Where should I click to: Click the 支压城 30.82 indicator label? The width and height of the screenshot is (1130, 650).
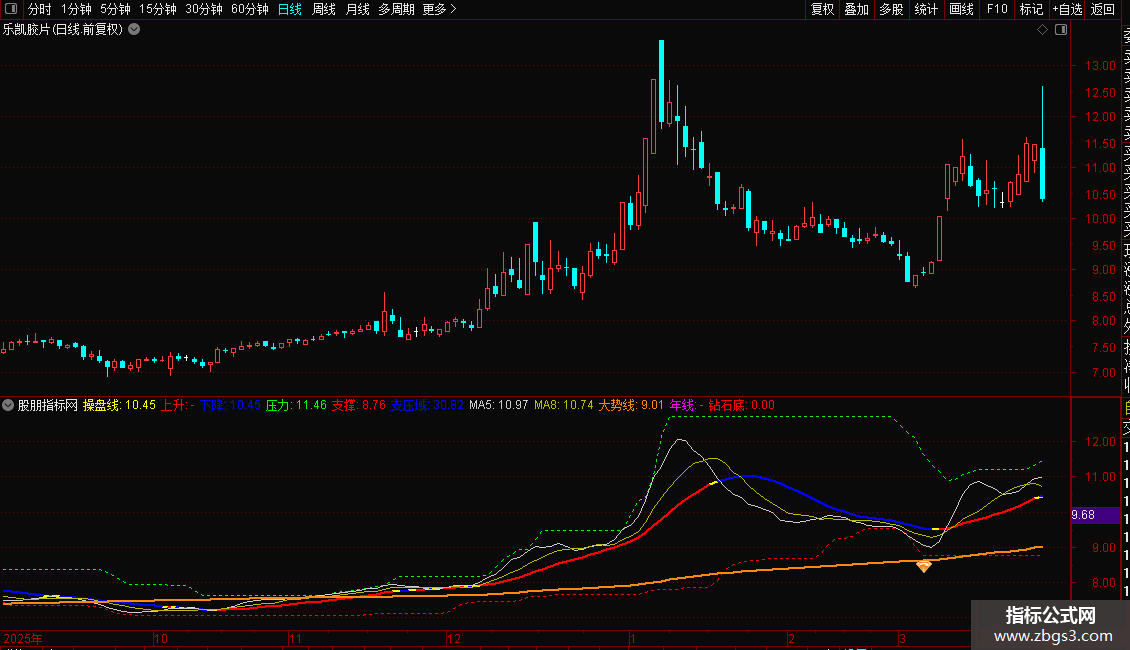[427, 405]
